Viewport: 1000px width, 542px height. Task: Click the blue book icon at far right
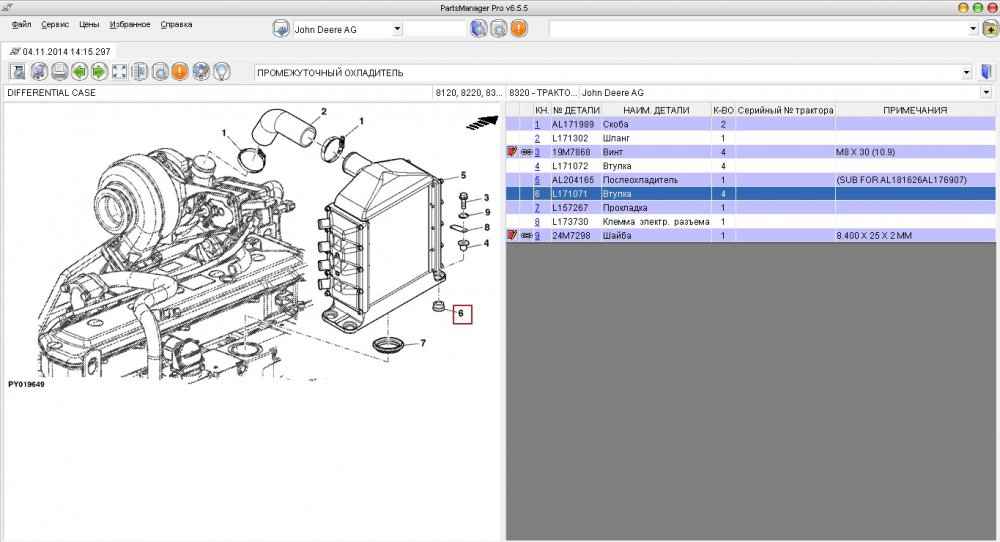click(x=987, y=72)
